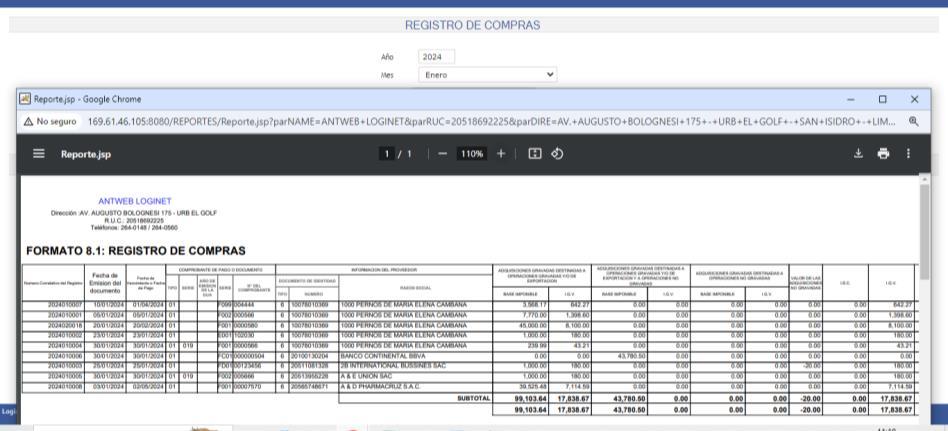948x431 pixels.
Task: Click the REGISTRO DE COMPRAS page title
Action: (x=473, y=25)
